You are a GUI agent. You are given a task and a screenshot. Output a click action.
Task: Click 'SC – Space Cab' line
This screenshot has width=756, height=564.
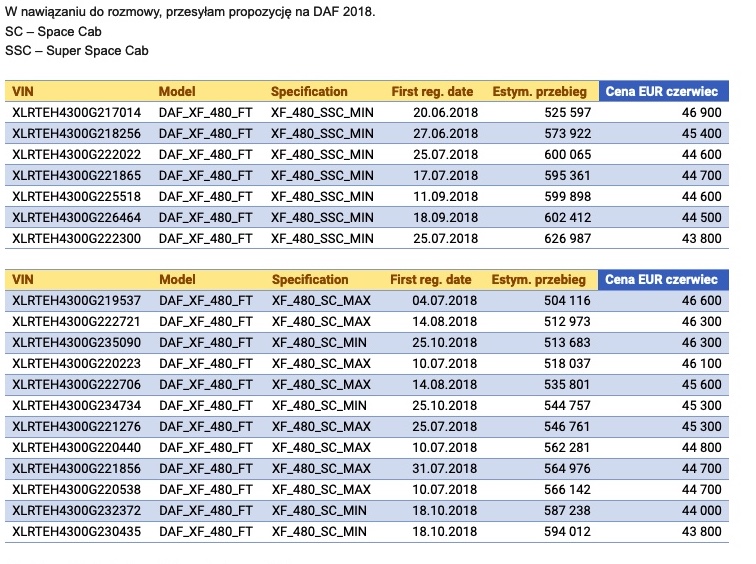tap(53, 32)
